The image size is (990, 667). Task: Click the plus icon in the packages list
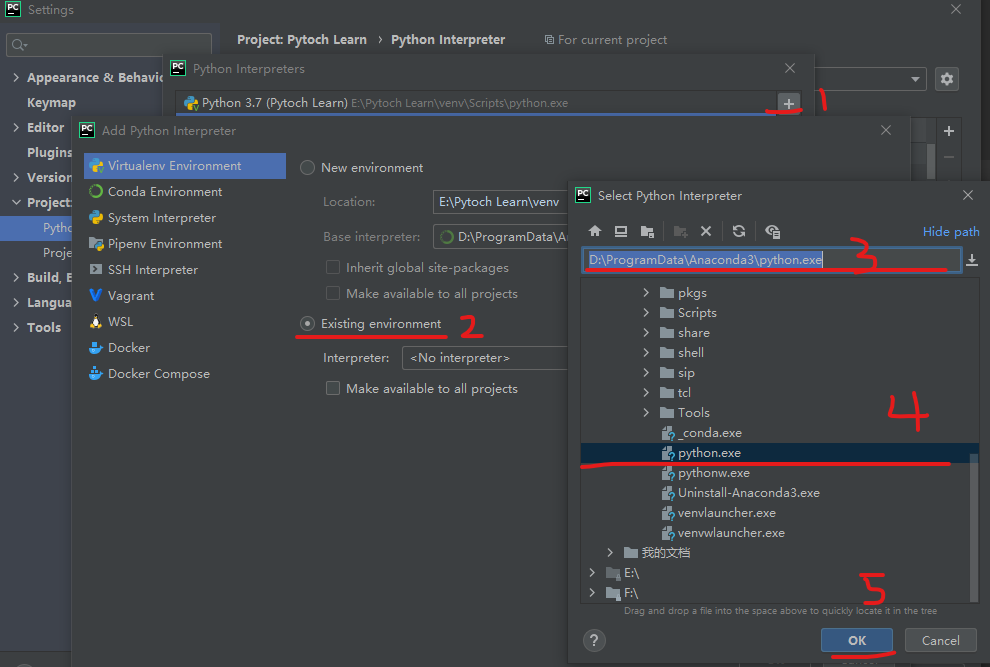pos(948,131)
